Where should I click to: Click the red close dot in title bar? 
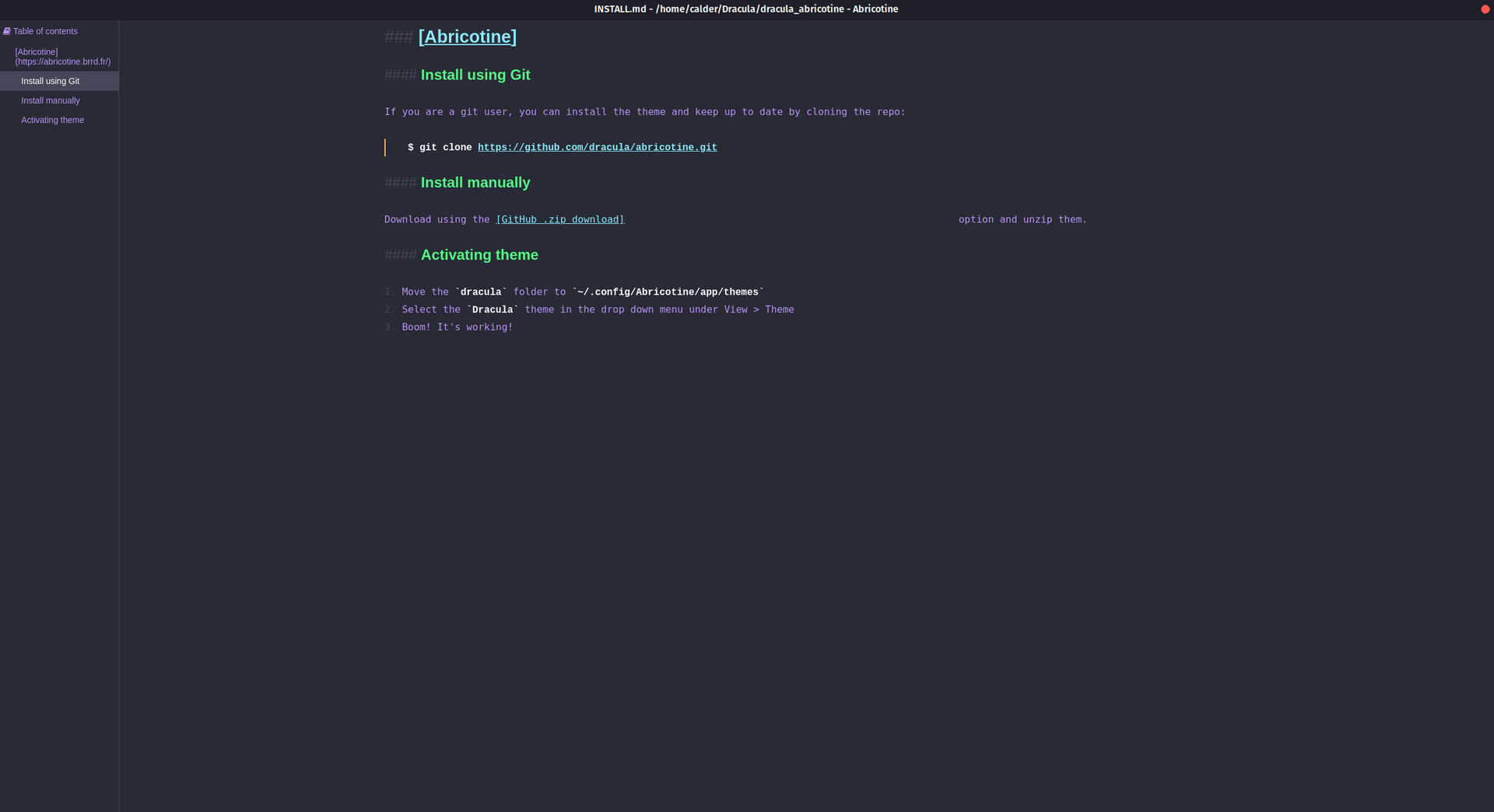[x=1485, y=9]
